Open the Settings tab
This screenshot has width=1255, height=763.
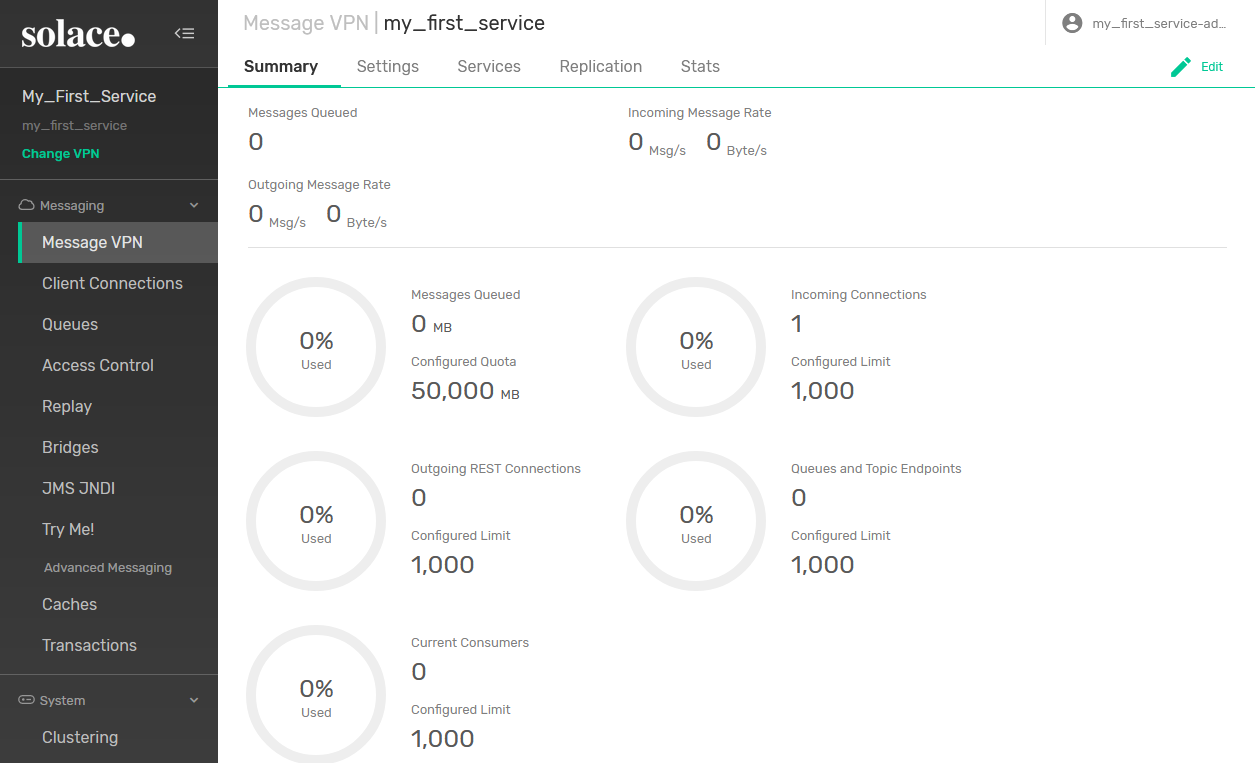[388, 66]
